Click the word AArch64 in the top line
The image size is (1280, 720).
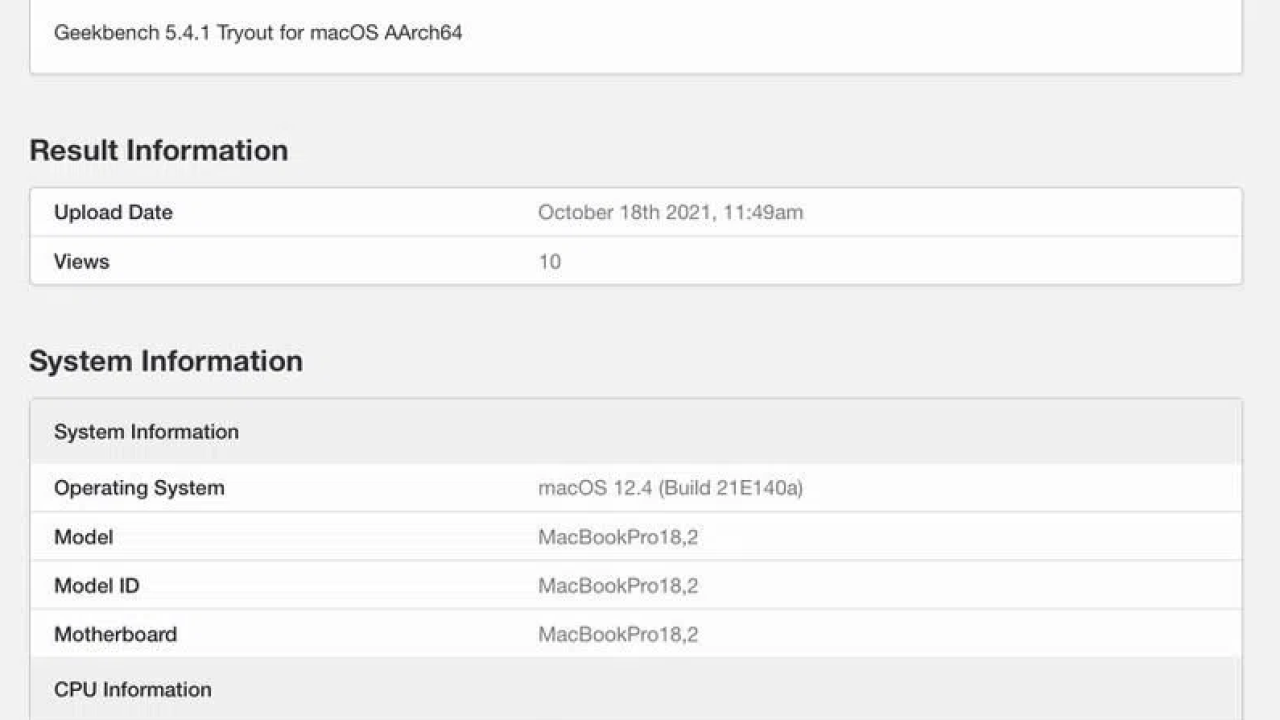(x=423, y=32)
